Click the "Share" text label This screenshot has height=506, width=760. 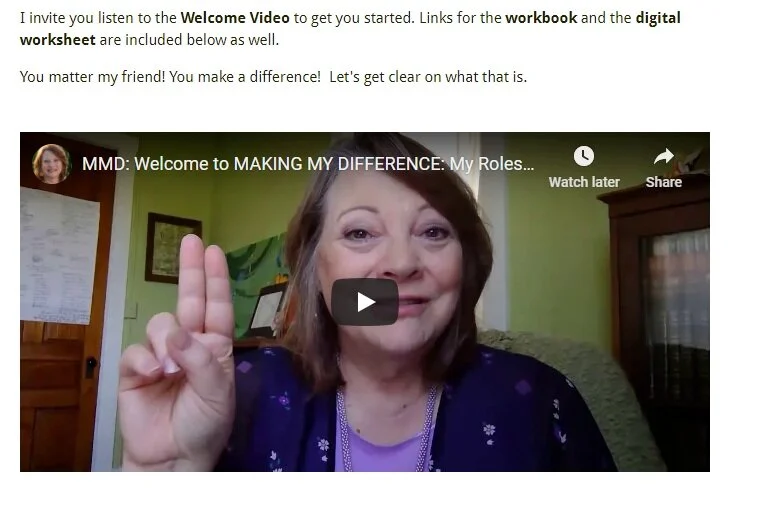click(664, 182)
